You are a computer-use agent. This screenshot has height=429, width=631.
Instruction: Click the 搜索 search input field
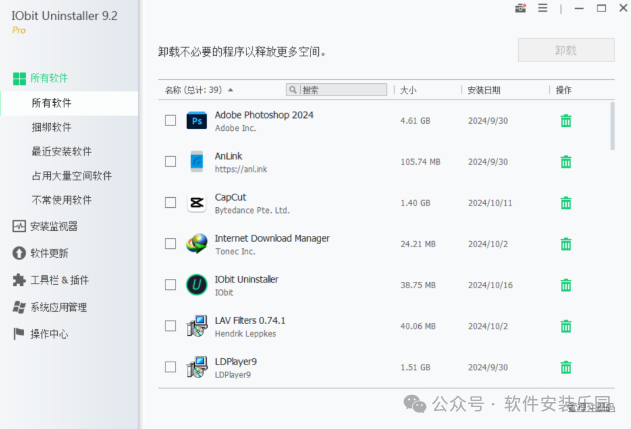pyautogui.click(x=336, y=90)
